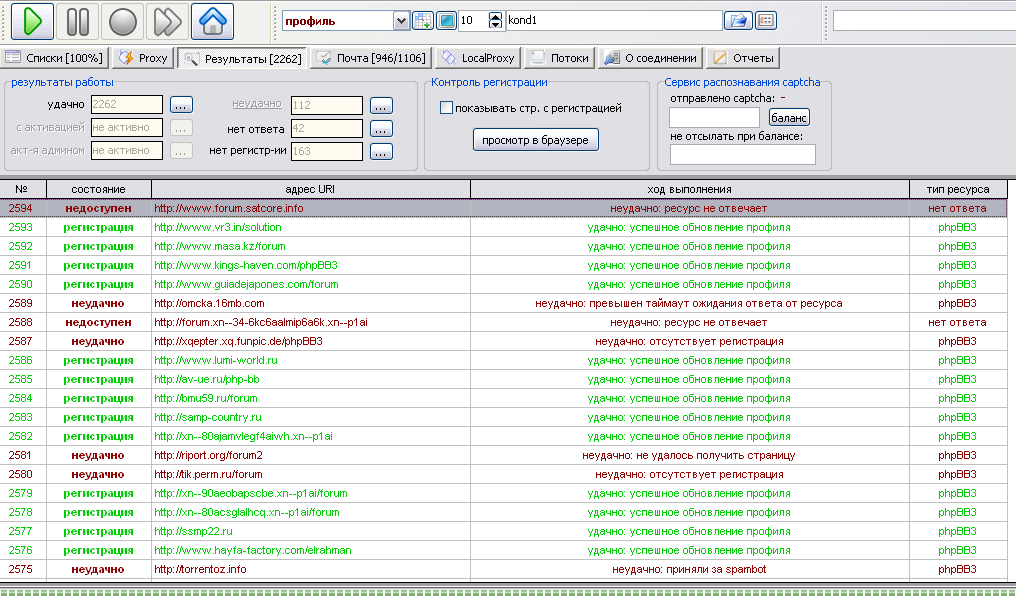Increase the thread count stepper from 10
The height and width of the screenshot is (596, 1016).
(495, 16)
